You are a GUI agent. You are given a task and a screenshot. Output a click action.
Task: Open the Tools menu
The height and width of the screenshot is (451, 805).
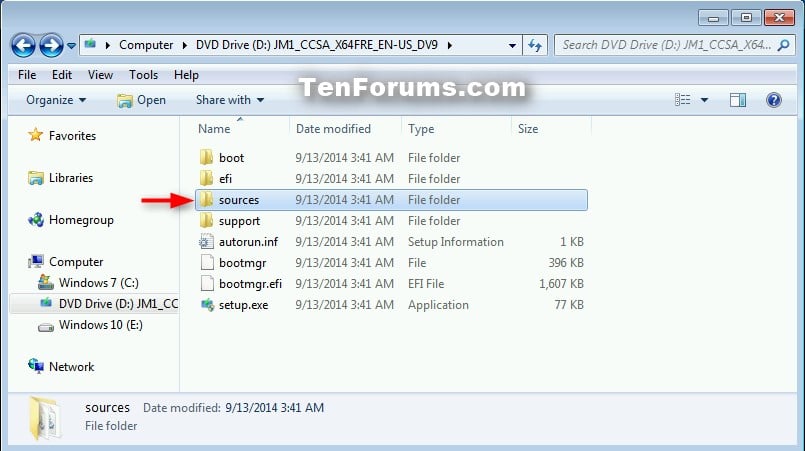click(x=143, y=75)
